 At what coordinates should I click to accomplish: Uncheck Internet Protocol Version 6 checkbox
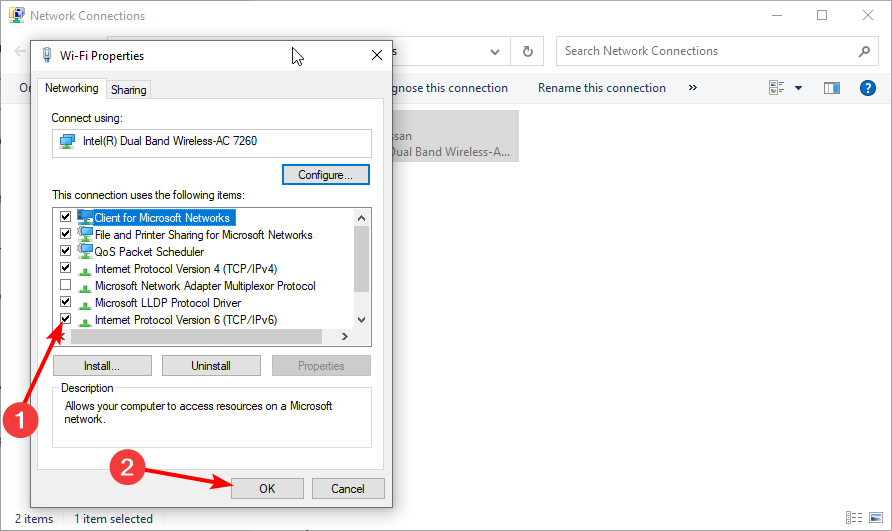(x=65, y=319)
